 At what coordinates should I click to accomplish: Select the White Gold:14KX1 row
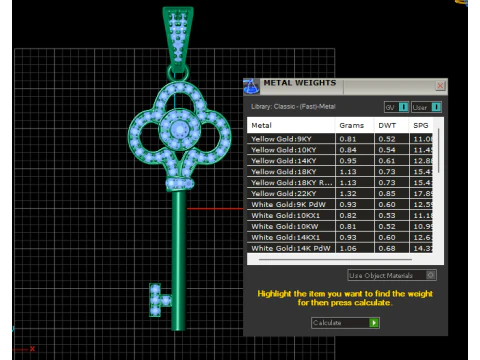[340, 238]
